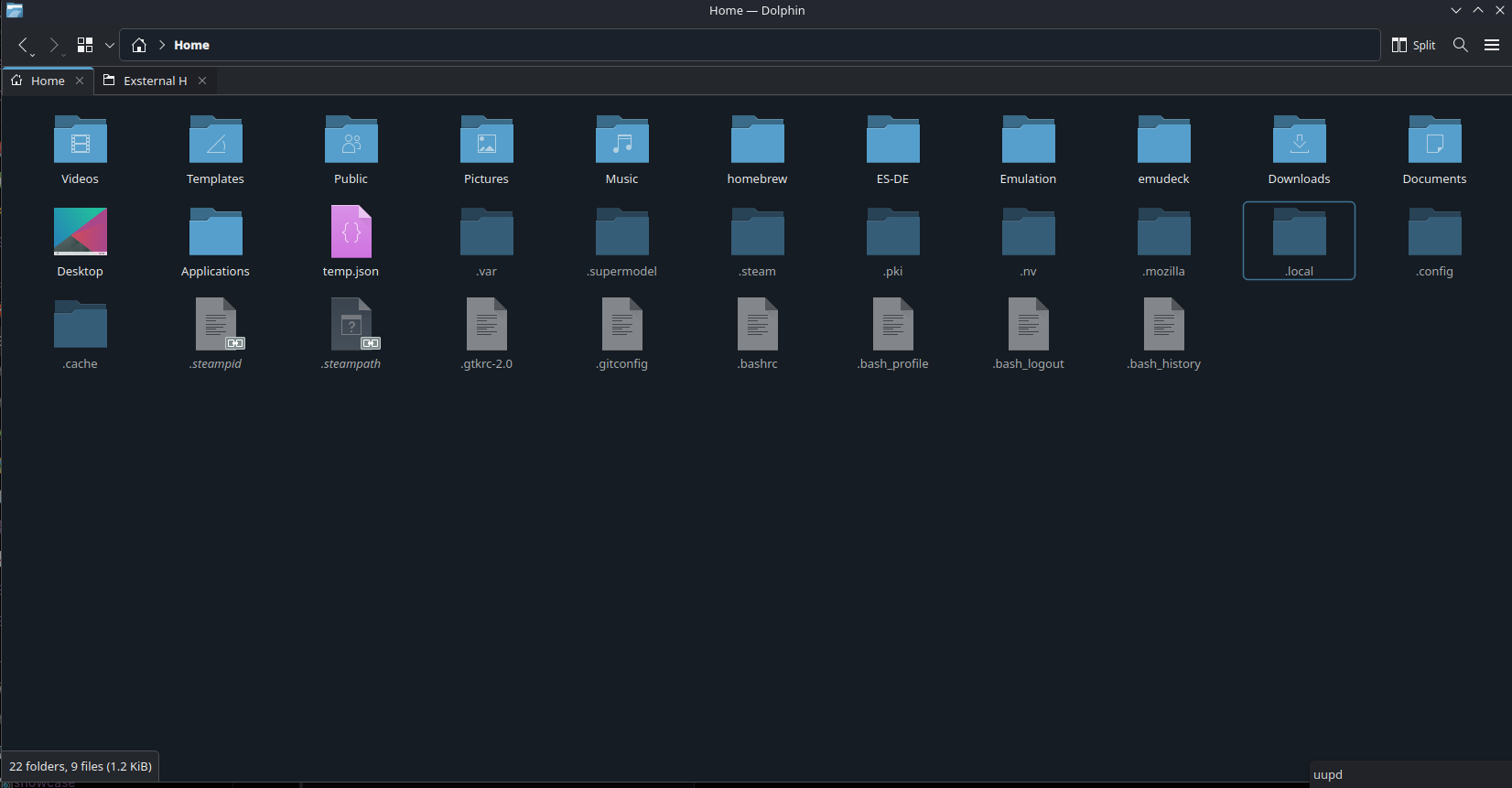Switch view mode via the icons view button
1512x788 pixels.
85,45
